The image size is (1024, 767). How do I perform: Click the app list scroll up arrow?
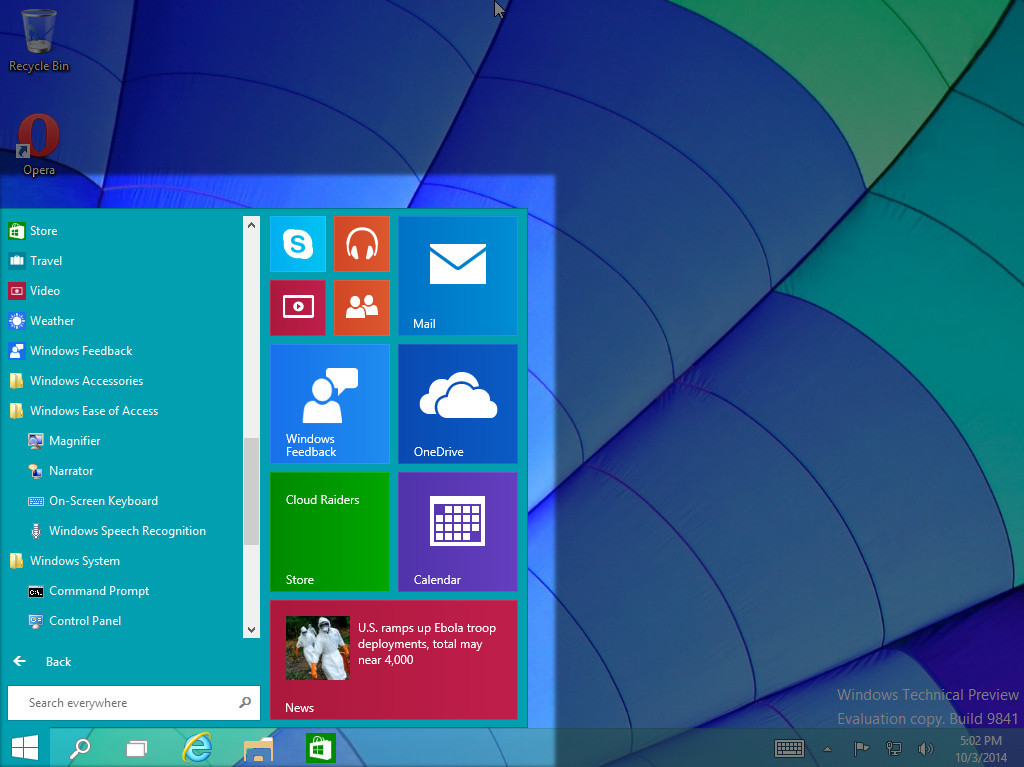coord(251,225)
